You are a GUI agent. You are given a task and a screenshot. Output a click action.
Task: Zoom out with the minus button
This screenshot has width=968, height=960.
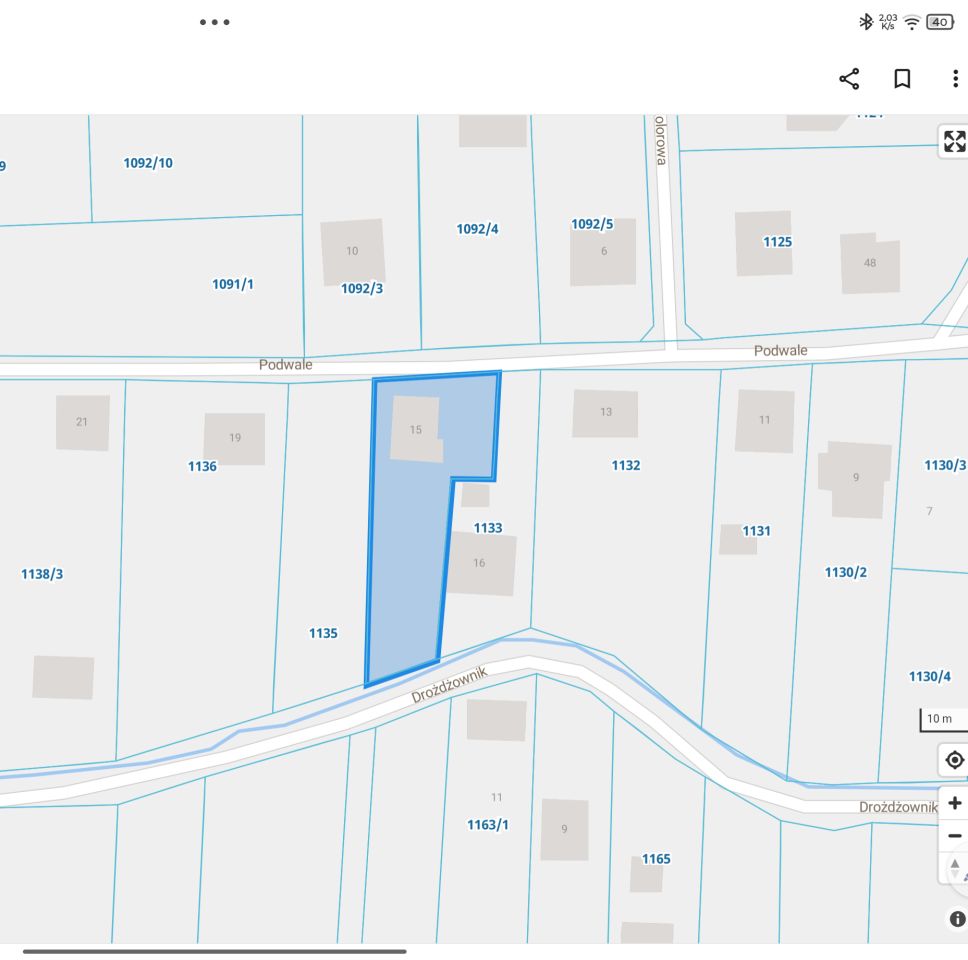954,836
